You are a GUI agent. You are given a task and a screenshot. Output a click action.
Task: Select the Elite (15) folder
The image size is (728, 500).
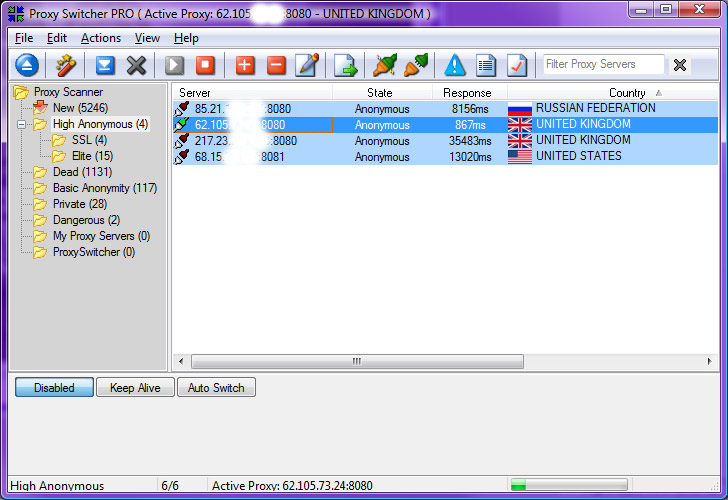92,156
